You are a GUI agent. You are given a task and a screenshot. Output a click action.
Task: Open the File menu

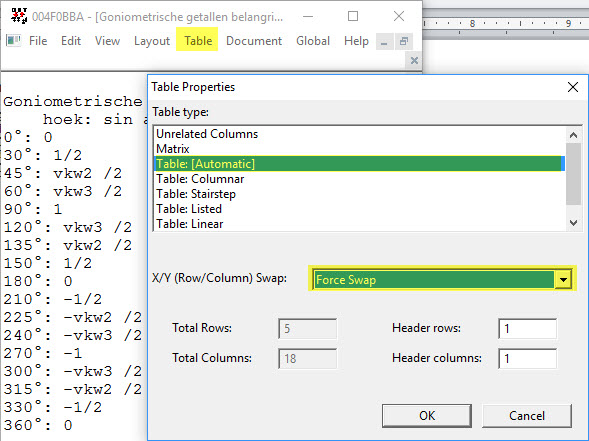point(38,41)
